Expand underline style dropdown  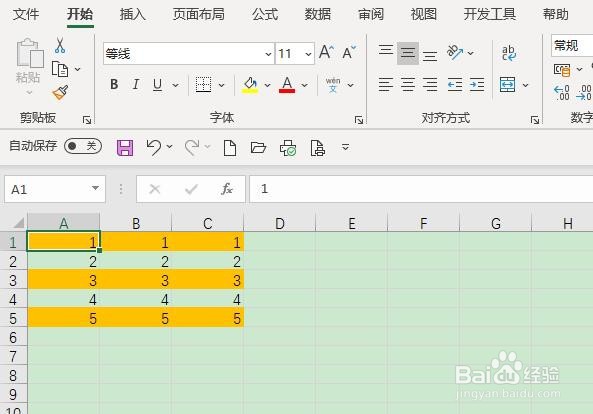(x=175, y=85)
